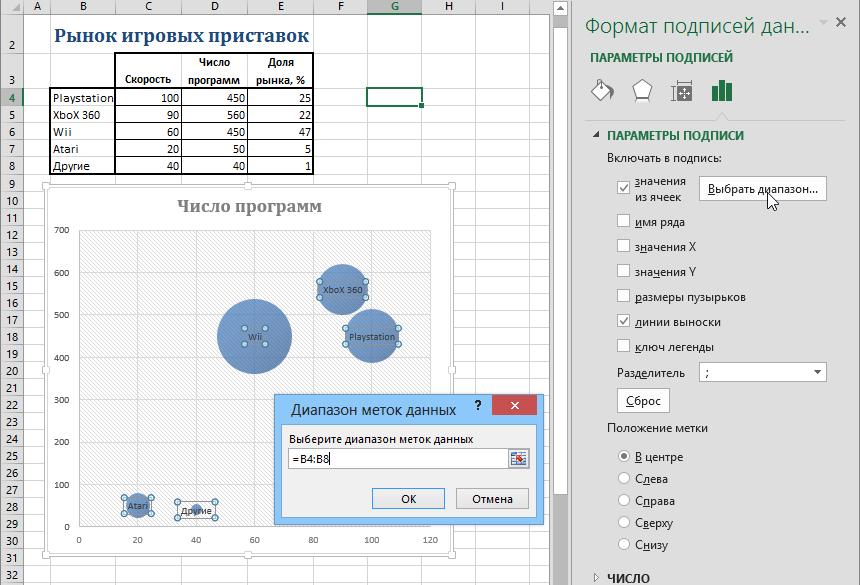This screenshot has height=585, width=860.
Task: Collapse the ПАРАМЕТРЫ ПОДПИСИ section
Action: [596, 134]
